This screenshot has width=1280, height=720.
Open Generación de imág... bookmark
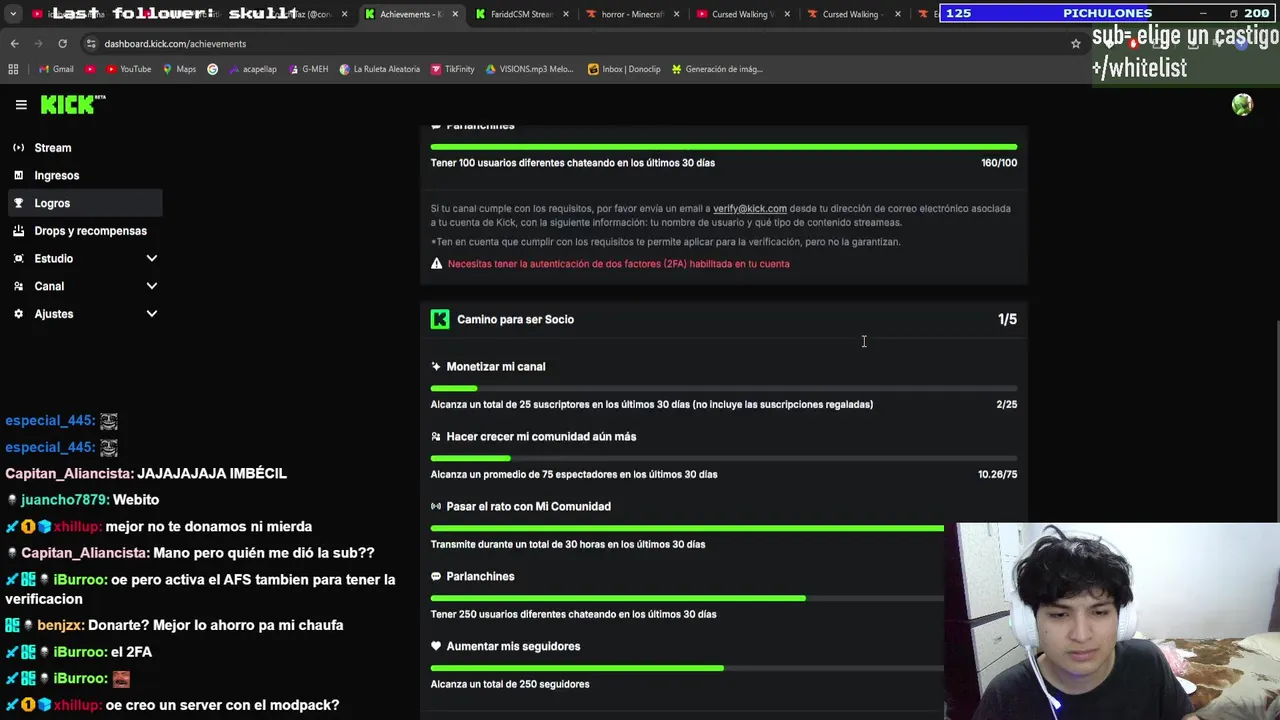717,69
